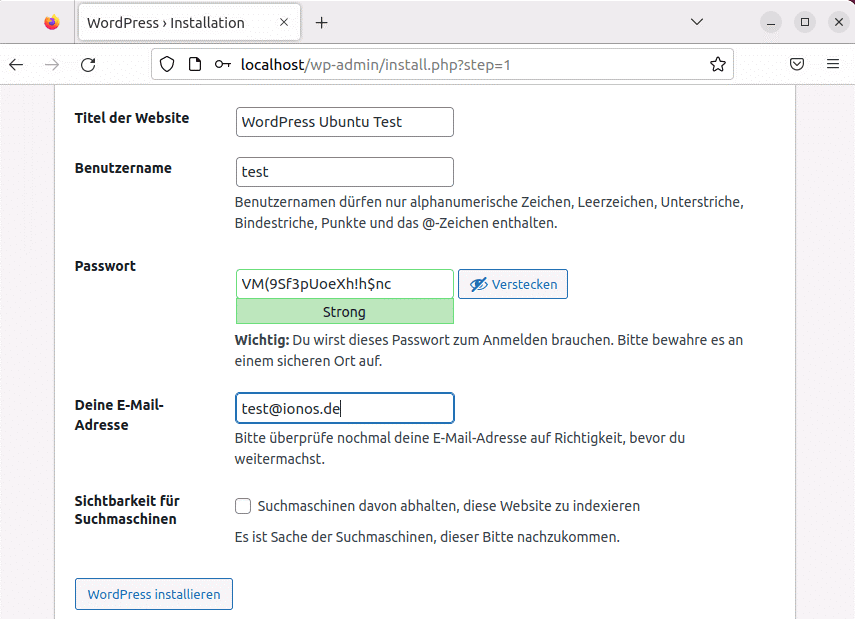Screen dimensions: 855x619
Task: Click the E-Mail-Adresse input field
Action: pos(345,408)
